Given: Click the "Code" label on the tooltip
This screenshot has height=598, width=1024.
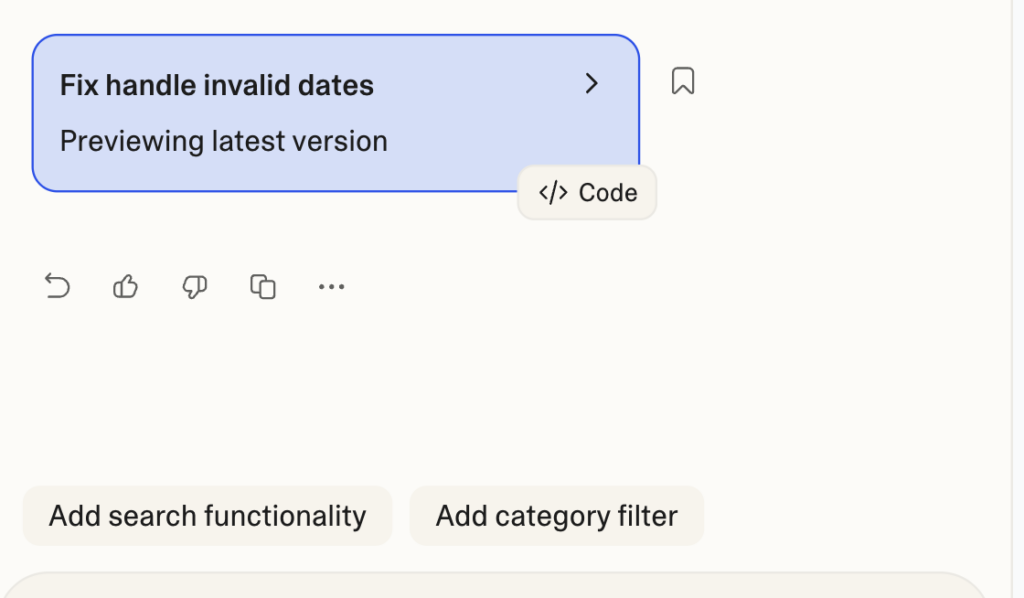Looking at the screenshot, I should tap(608, 193).
